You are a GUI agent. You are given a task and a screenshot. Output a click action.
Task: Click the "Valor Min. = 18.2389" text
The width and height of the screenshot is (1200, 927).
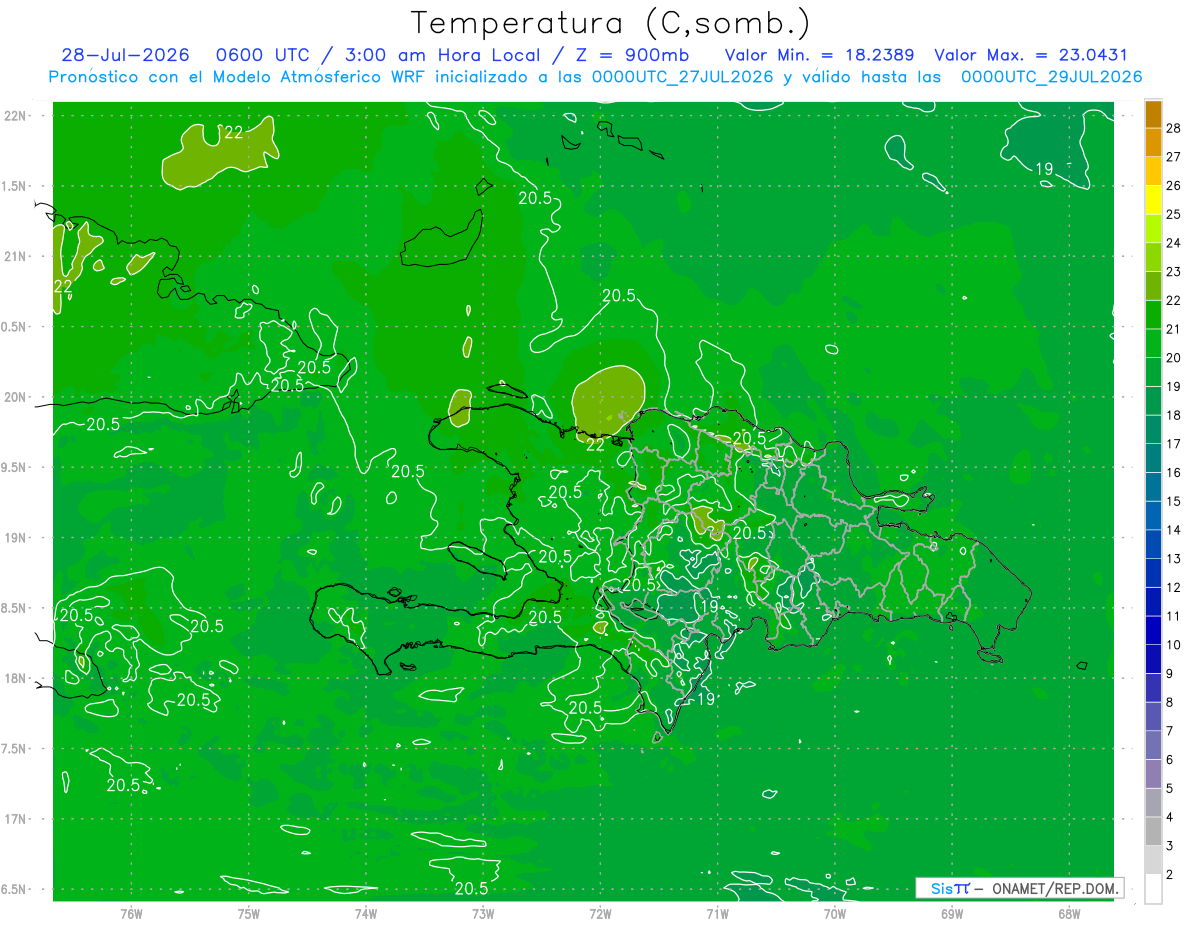pos(818,56)
